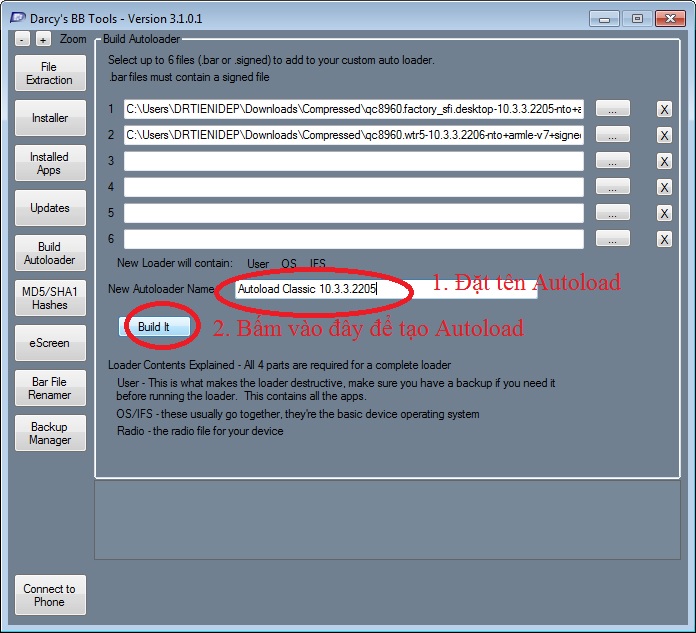Open the eScreen tool
The image size is (696, 633).
click(50, 343)
